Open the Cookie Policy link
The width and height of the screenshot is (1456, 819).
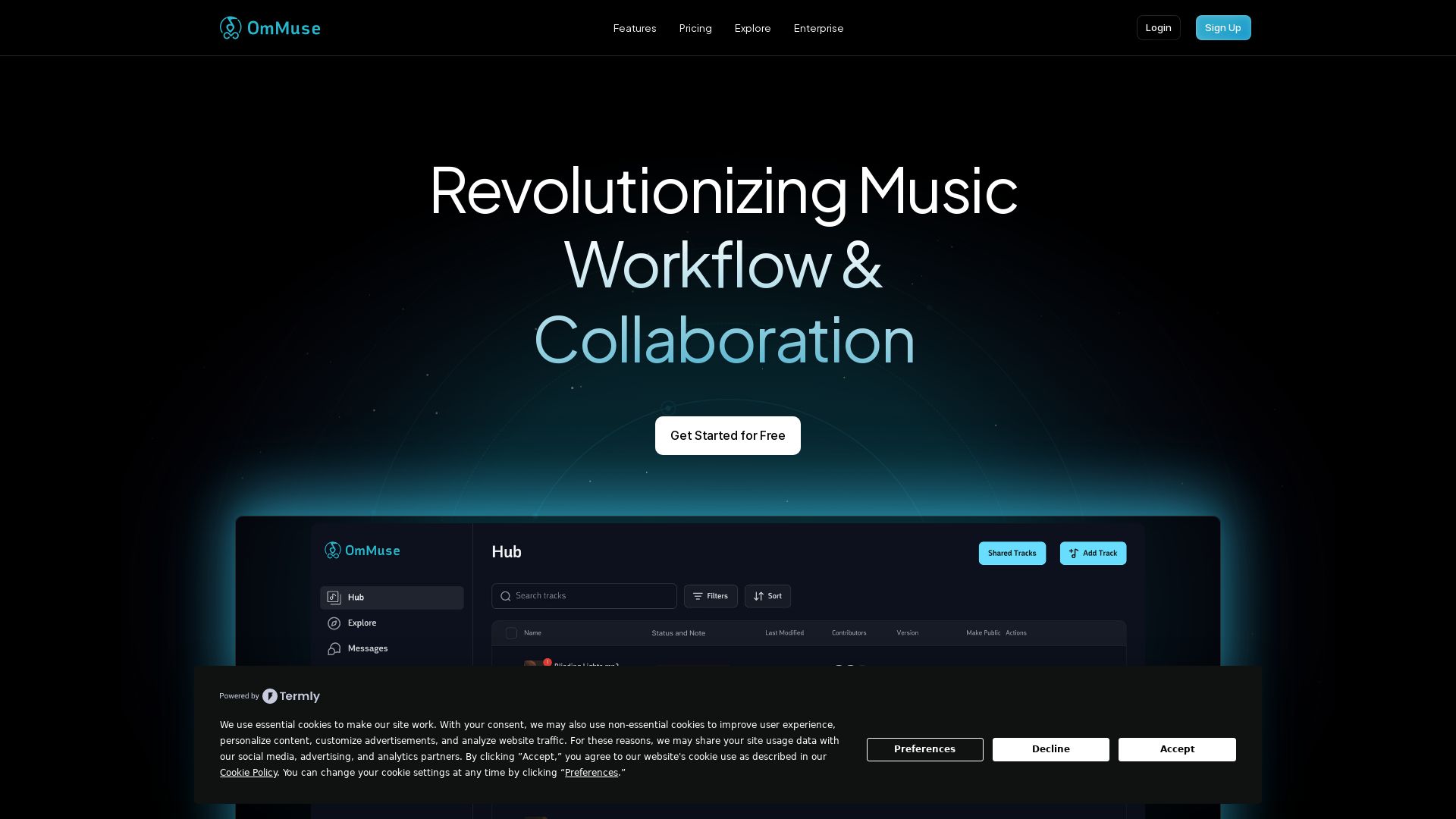pos(249,773)
